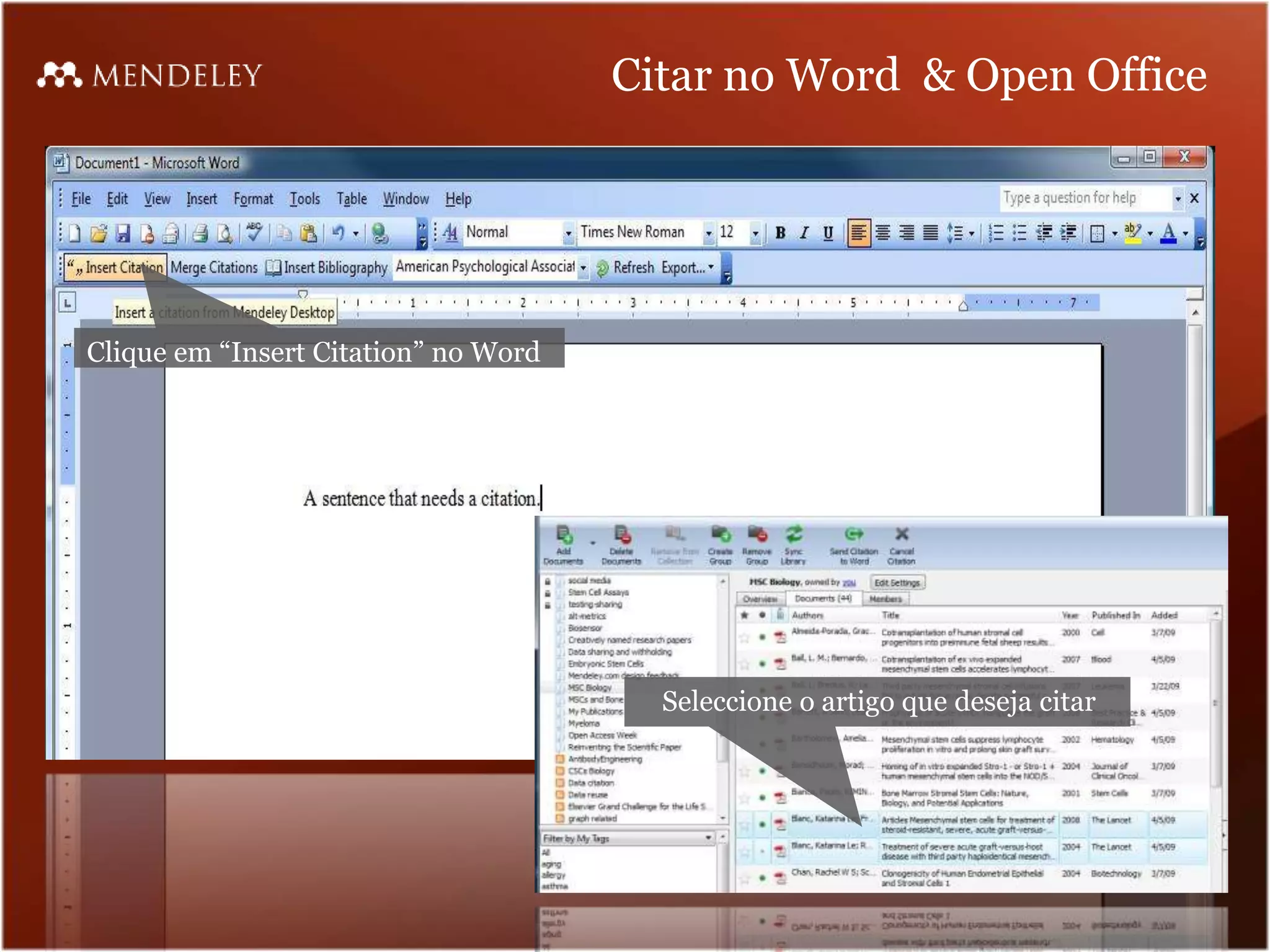The height and width of the screenshot is (952, 1270).
Task: Select the Open Access Week collection
Action: tap(603, 735)
